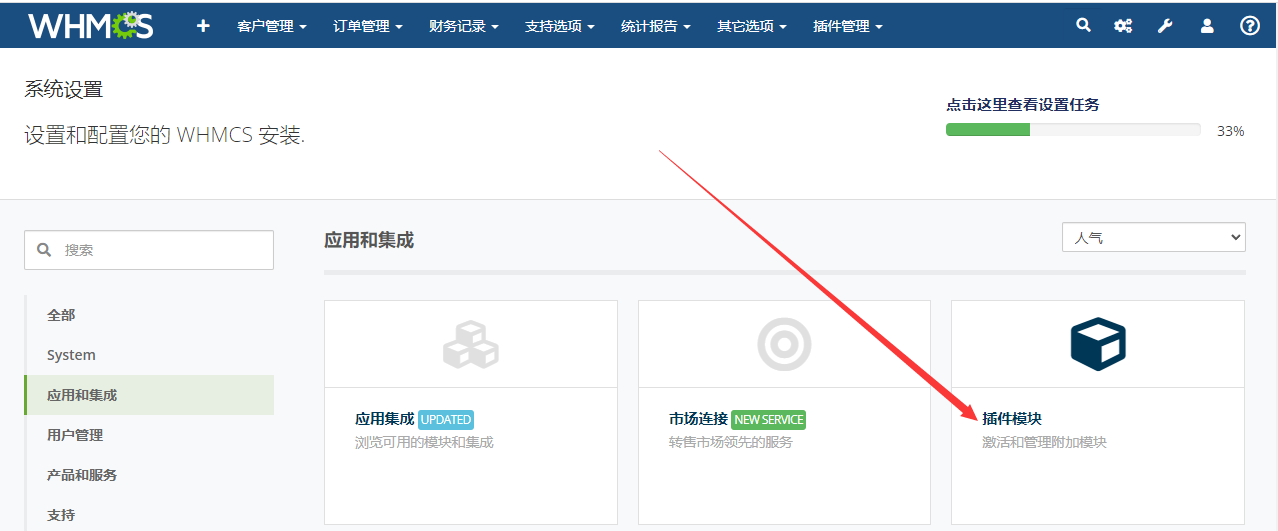Select 全部 in the sidebar
1278x531 pixels.
[149, 315]
